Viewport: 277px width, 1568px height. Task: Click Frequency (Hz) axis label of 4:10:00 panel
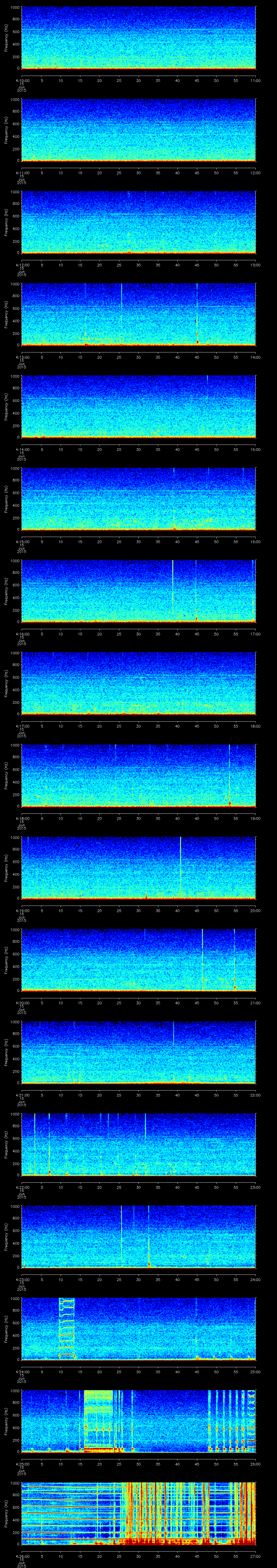click(6, 38)
